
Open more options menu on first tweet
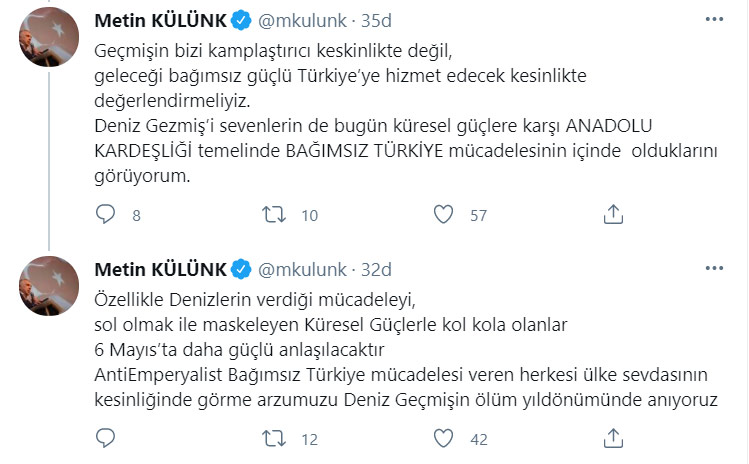click(715, 20)
